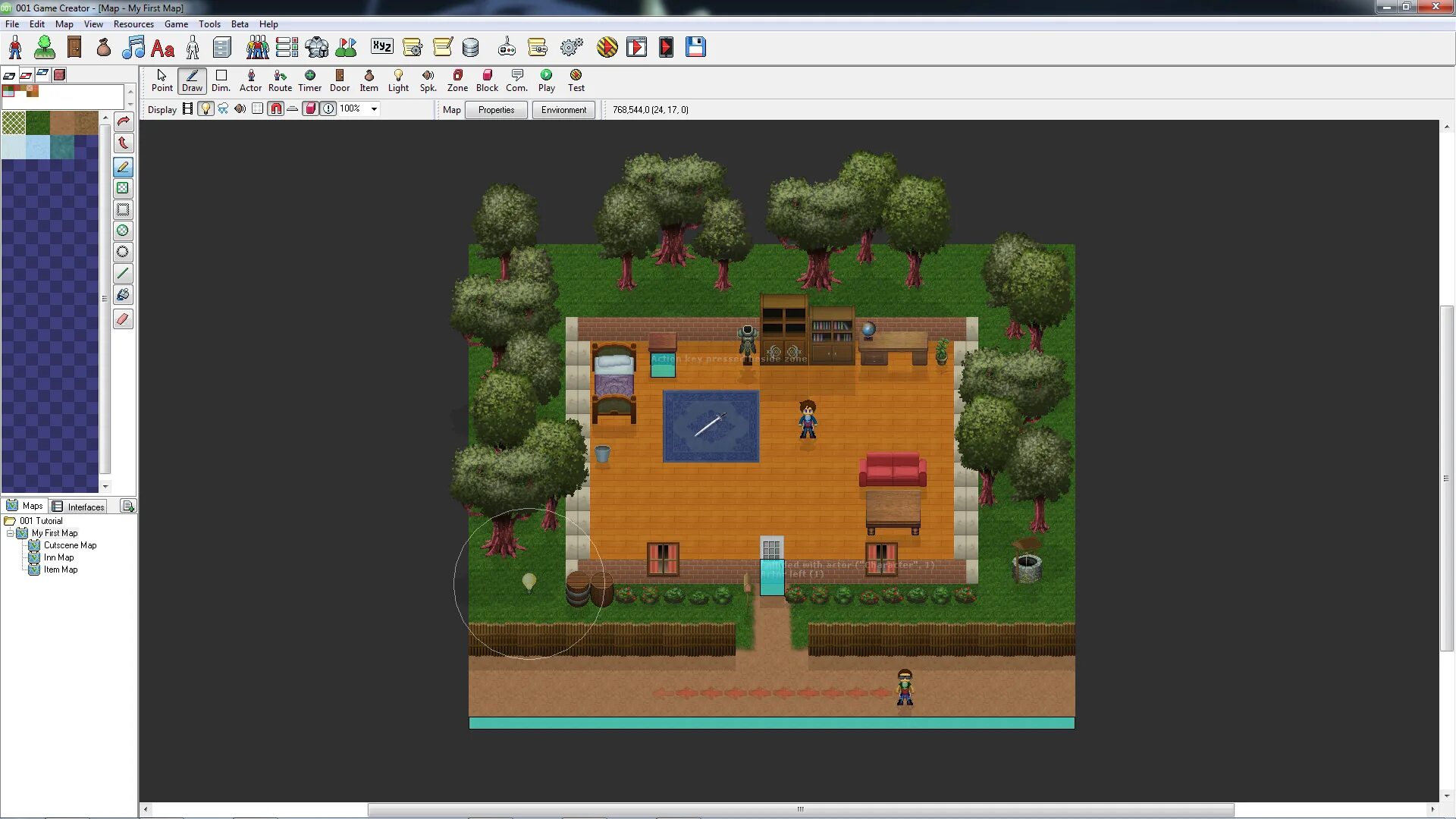The image size is (1456, 819).
Task: Select the Draw tool in toolbar
Action: [x=191, y=79]
